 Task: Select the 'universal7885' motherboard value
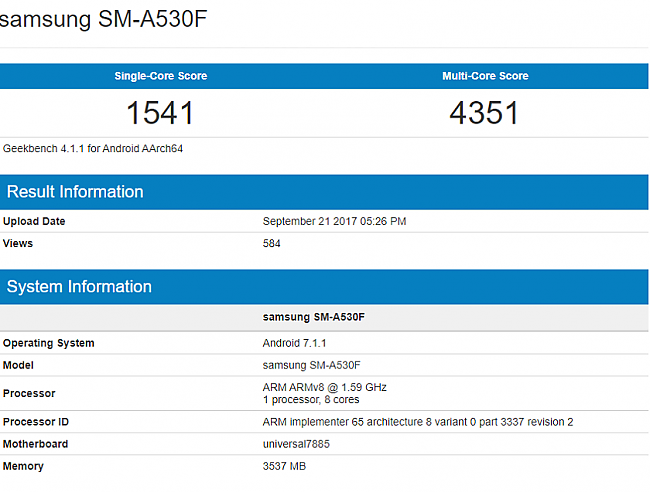pos(296,444)
